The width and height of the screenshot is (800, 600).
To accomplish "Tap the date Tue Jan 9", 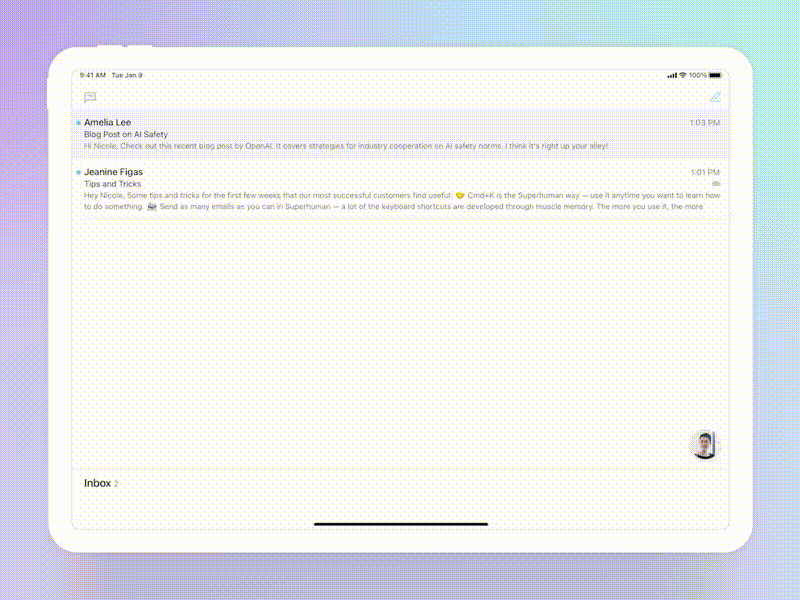I will coord(127,75).
